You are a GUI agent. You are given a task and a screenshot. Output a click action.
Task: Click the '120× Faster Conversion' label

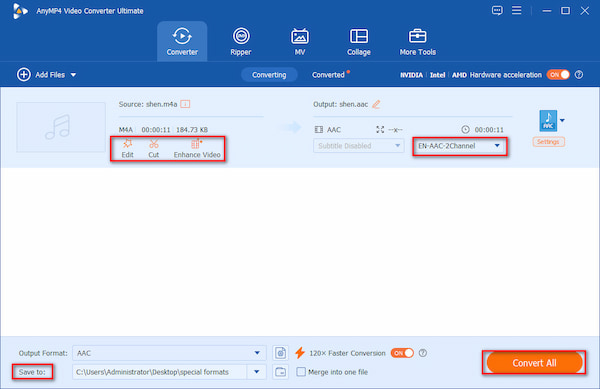(347, 353)
